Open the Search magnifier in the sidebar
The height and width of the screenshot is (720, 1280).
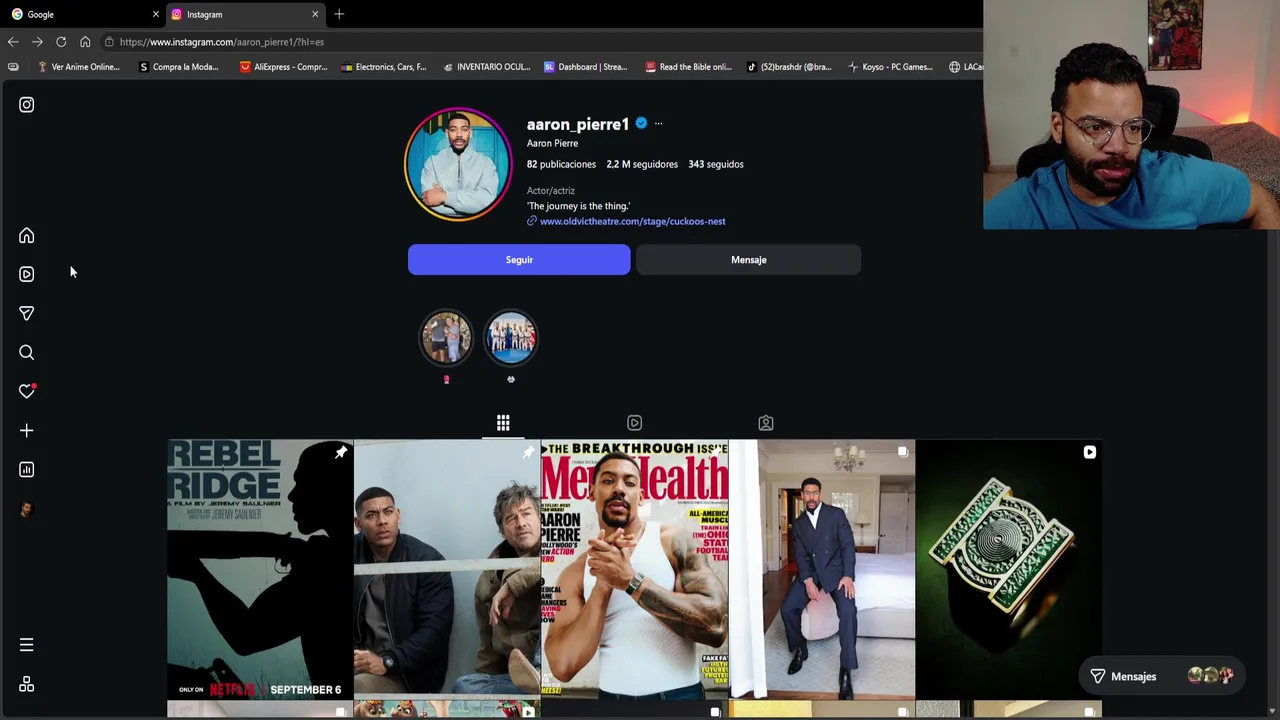[x=26, y=352]
